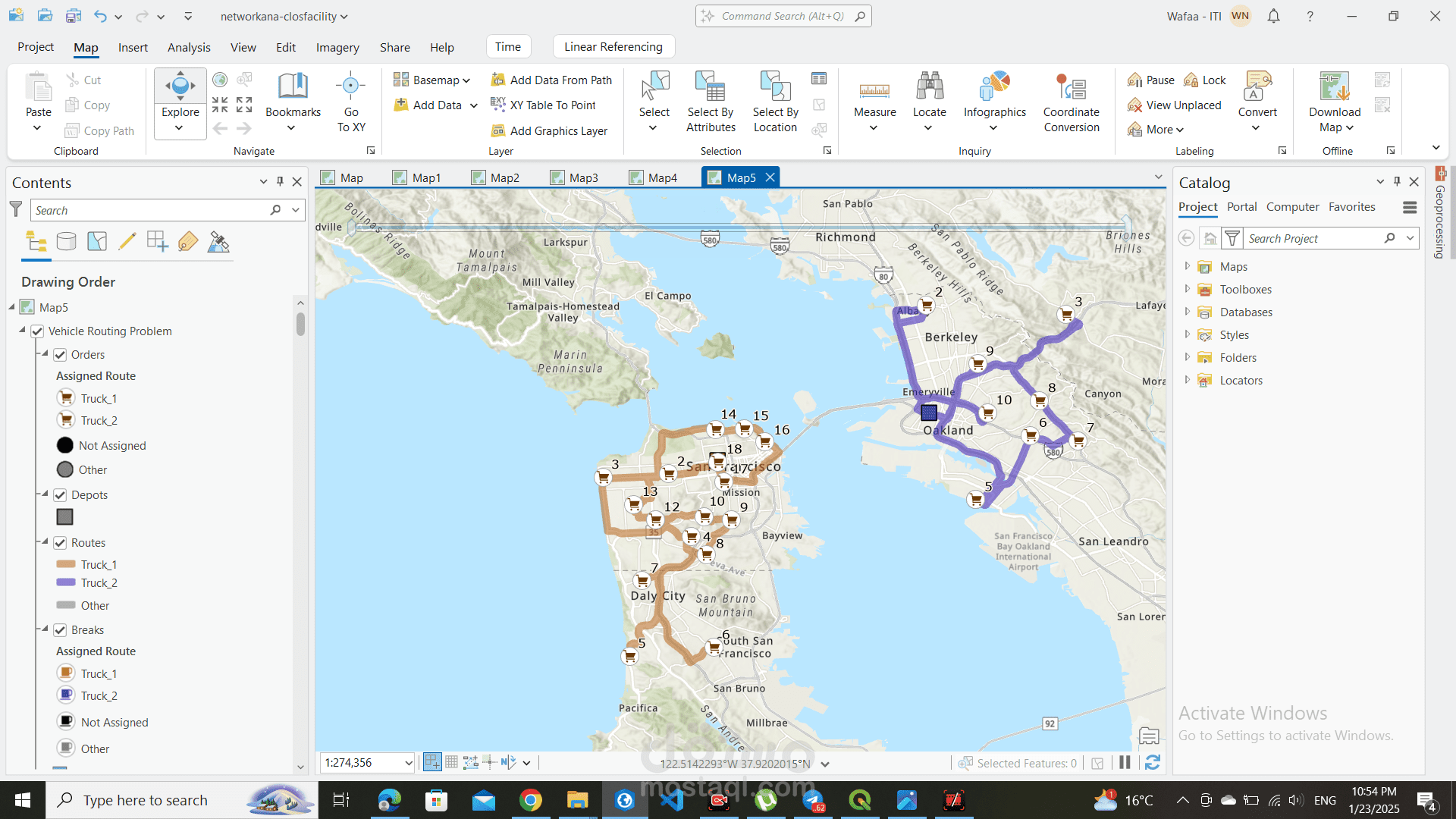Screen dimensions: 1456x819
Task: Click List By Editing pencil icon
Action: [127, 242]
